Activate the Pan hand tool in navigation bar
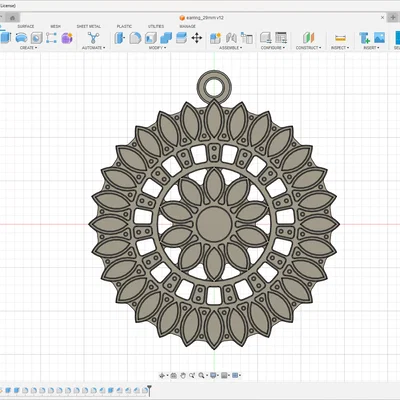 [x=183, y=376]
